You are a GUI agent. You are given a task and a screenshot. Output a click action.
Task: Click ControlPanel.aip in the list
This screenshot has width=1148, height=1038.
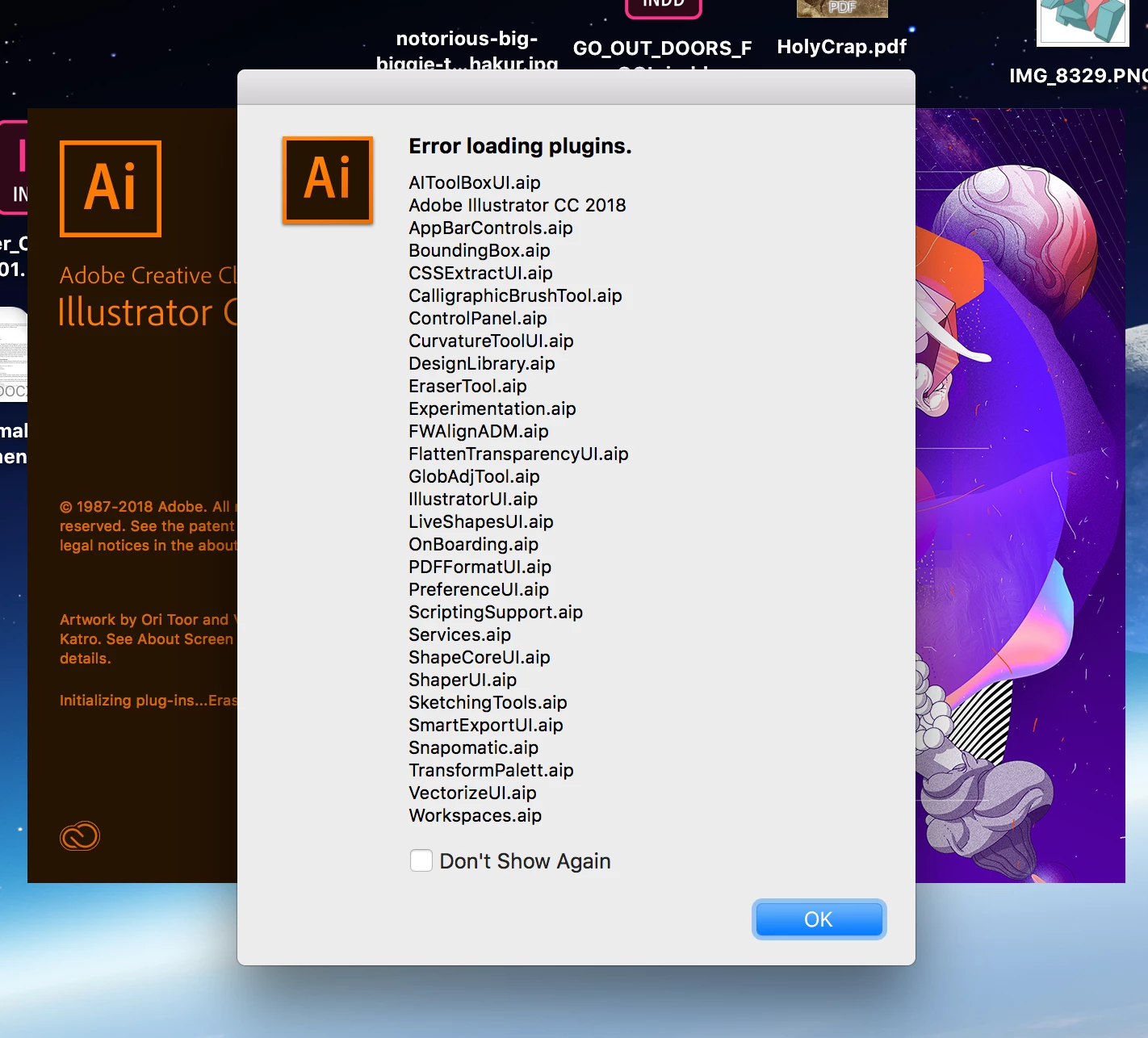point(478,318)
